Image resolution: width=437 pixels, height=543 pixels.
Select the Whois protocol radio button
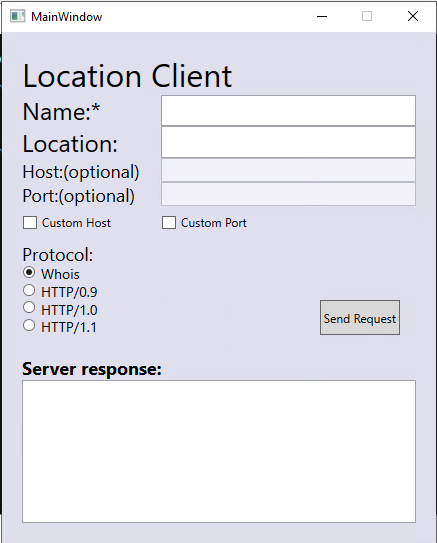coord(29,273)
